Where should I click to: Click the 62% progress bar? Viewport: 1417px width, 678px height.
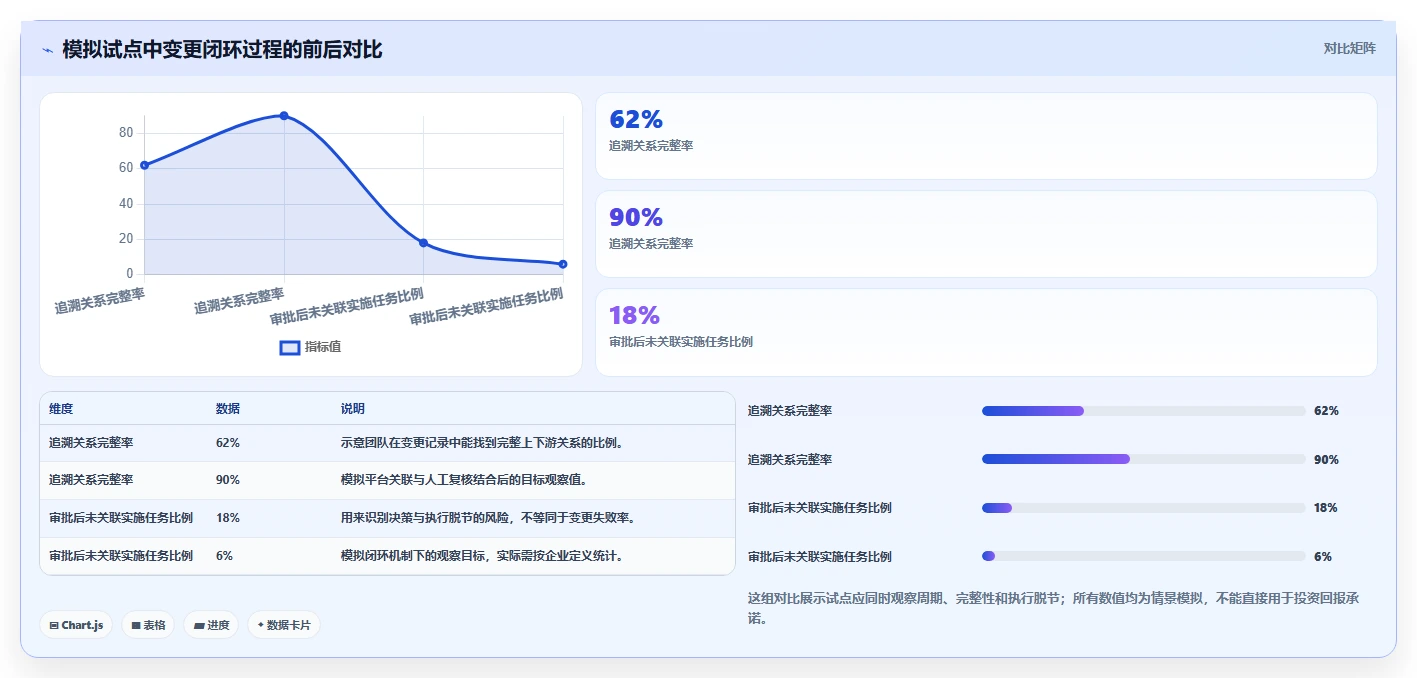(1143, 411)
